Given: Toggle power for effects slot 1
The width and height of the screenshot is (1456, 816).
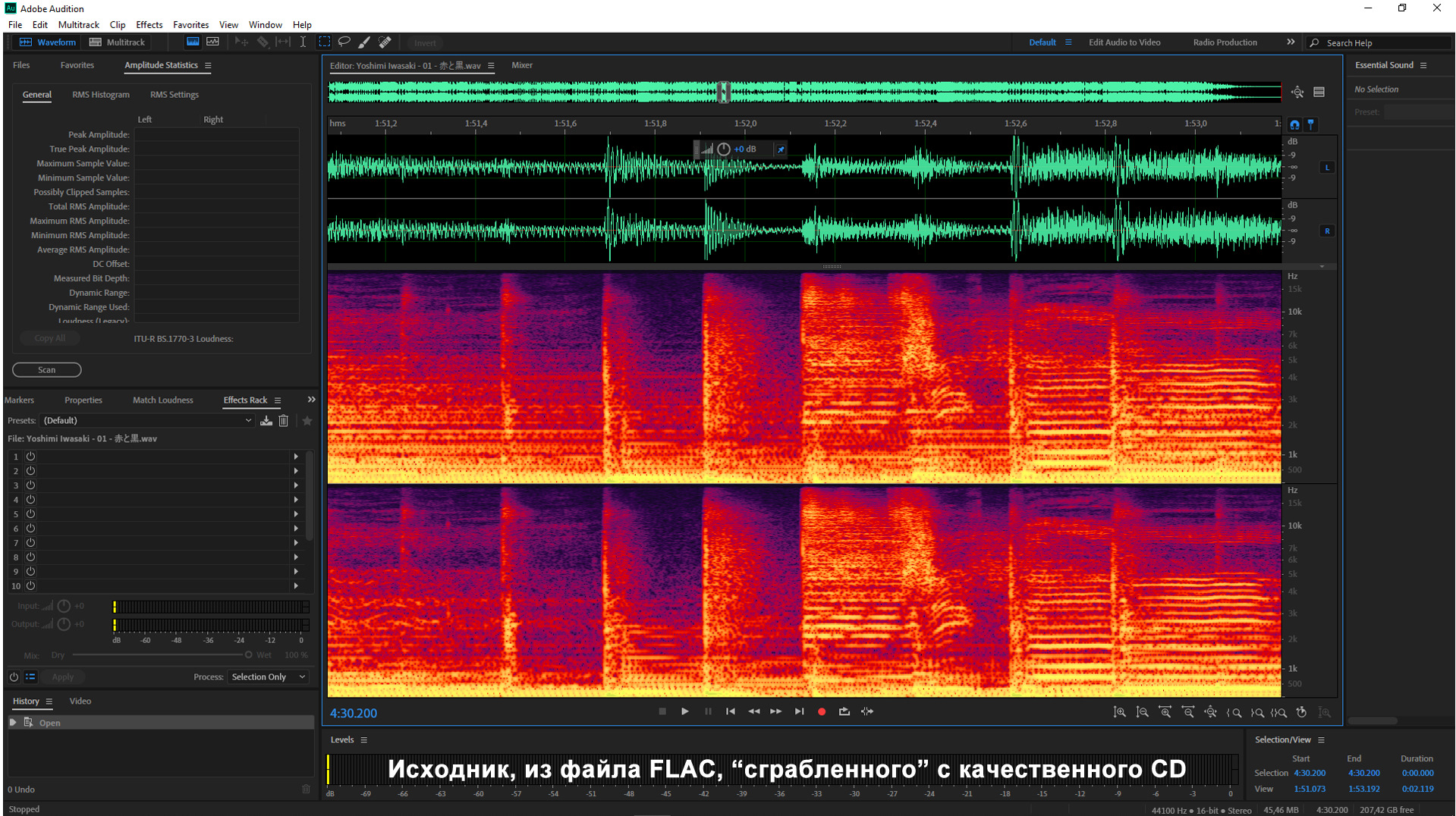Looking at the screenshot, I should (31, 457).
